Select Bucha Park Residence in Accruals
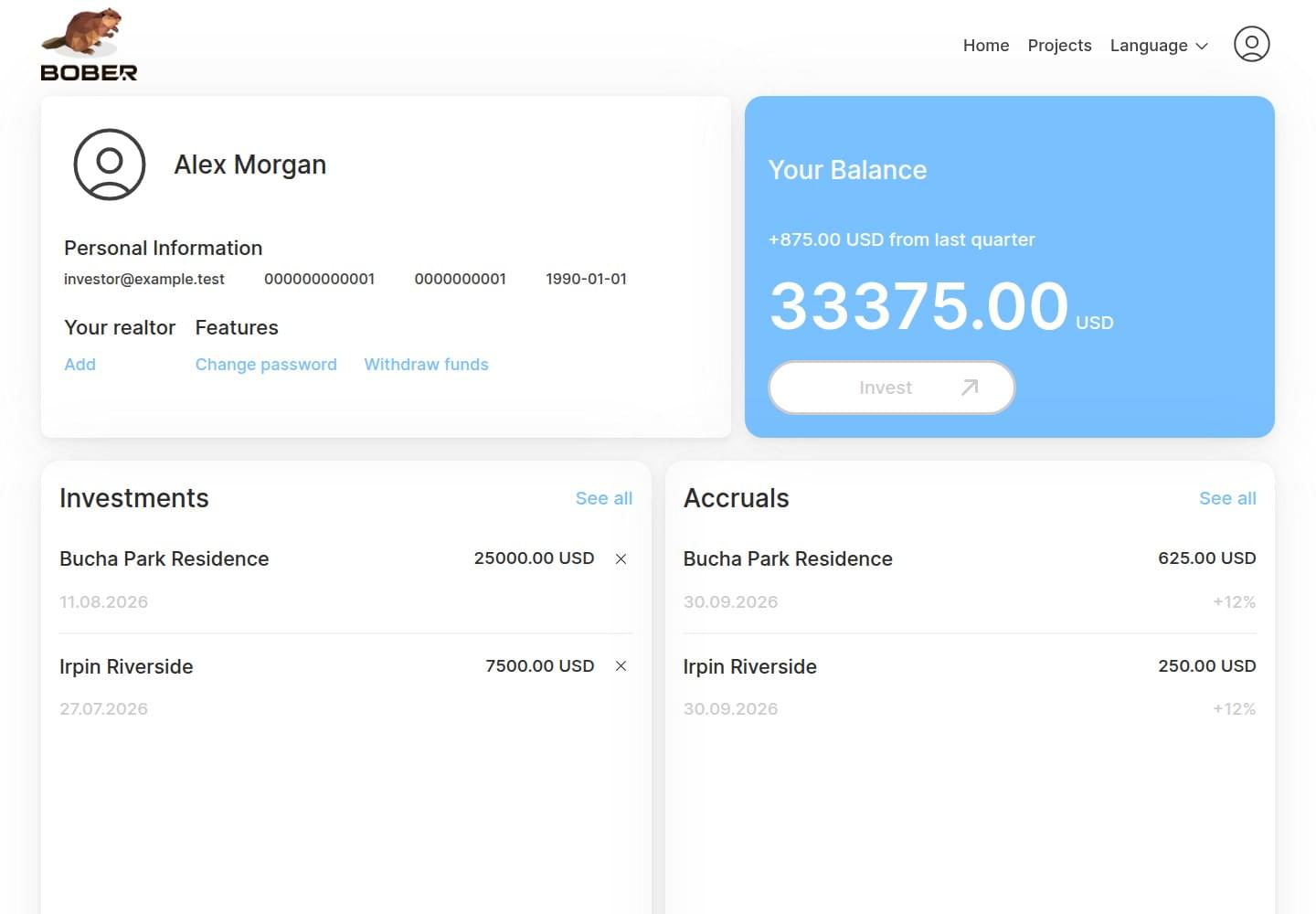 tap(788, 558)
